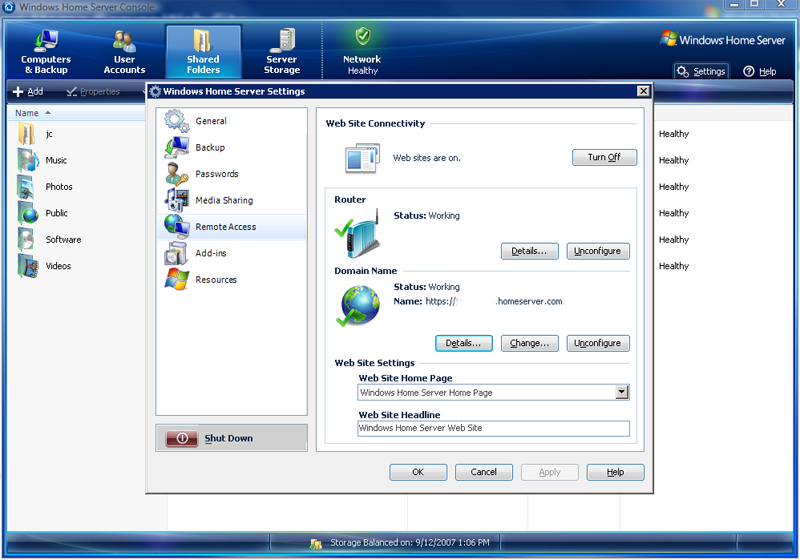Open console Settings button
Image resolution: width=800 pixels, height=560 pixels.
702,71
